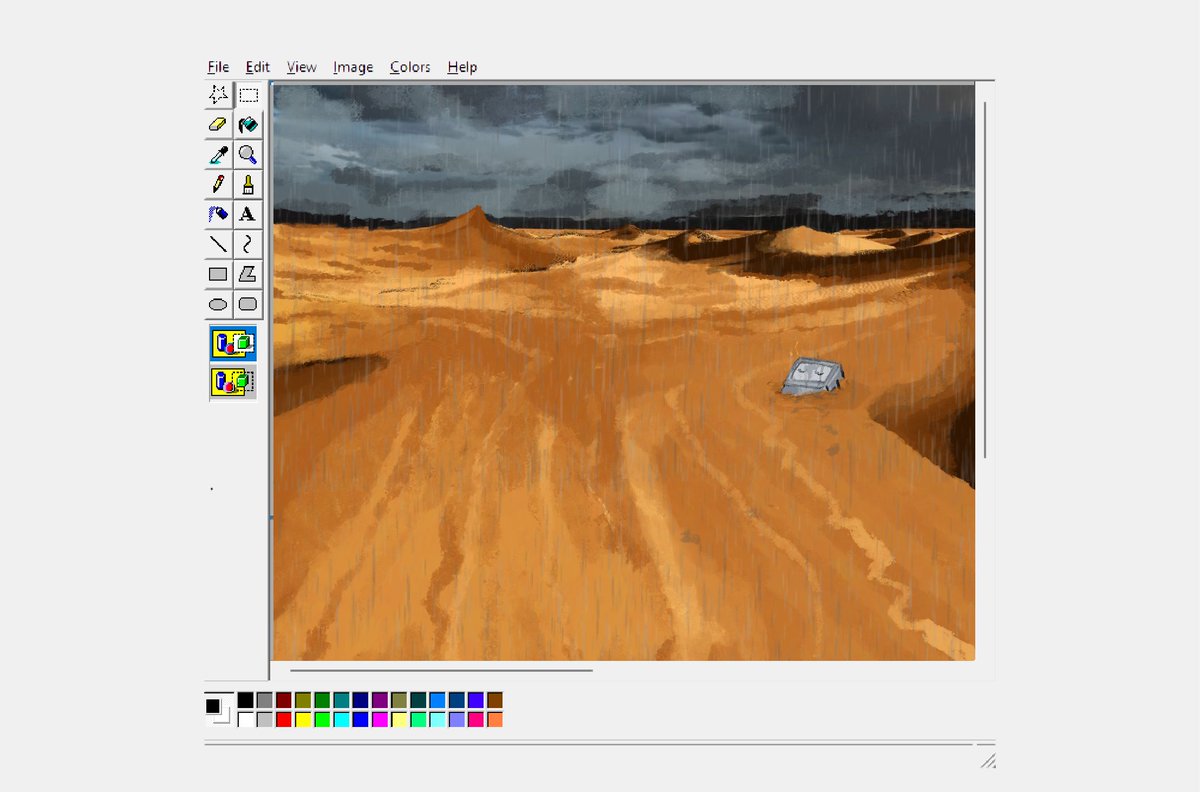The height and width of the screenshot is (792, 1200).
Task: Pick the black color swatch
Action: (245, 700)
